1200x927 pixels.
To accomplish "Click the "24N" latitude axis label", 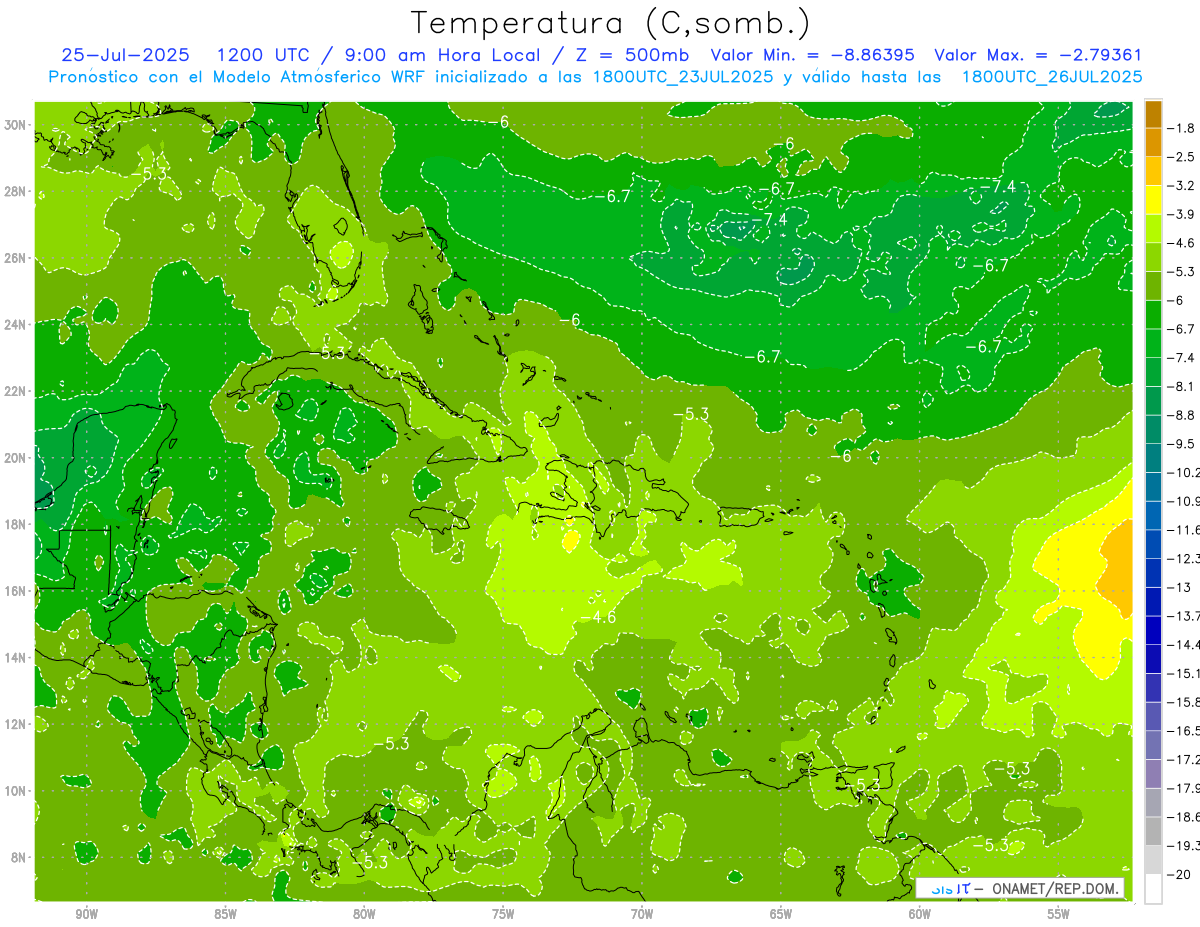I will 15,325.
